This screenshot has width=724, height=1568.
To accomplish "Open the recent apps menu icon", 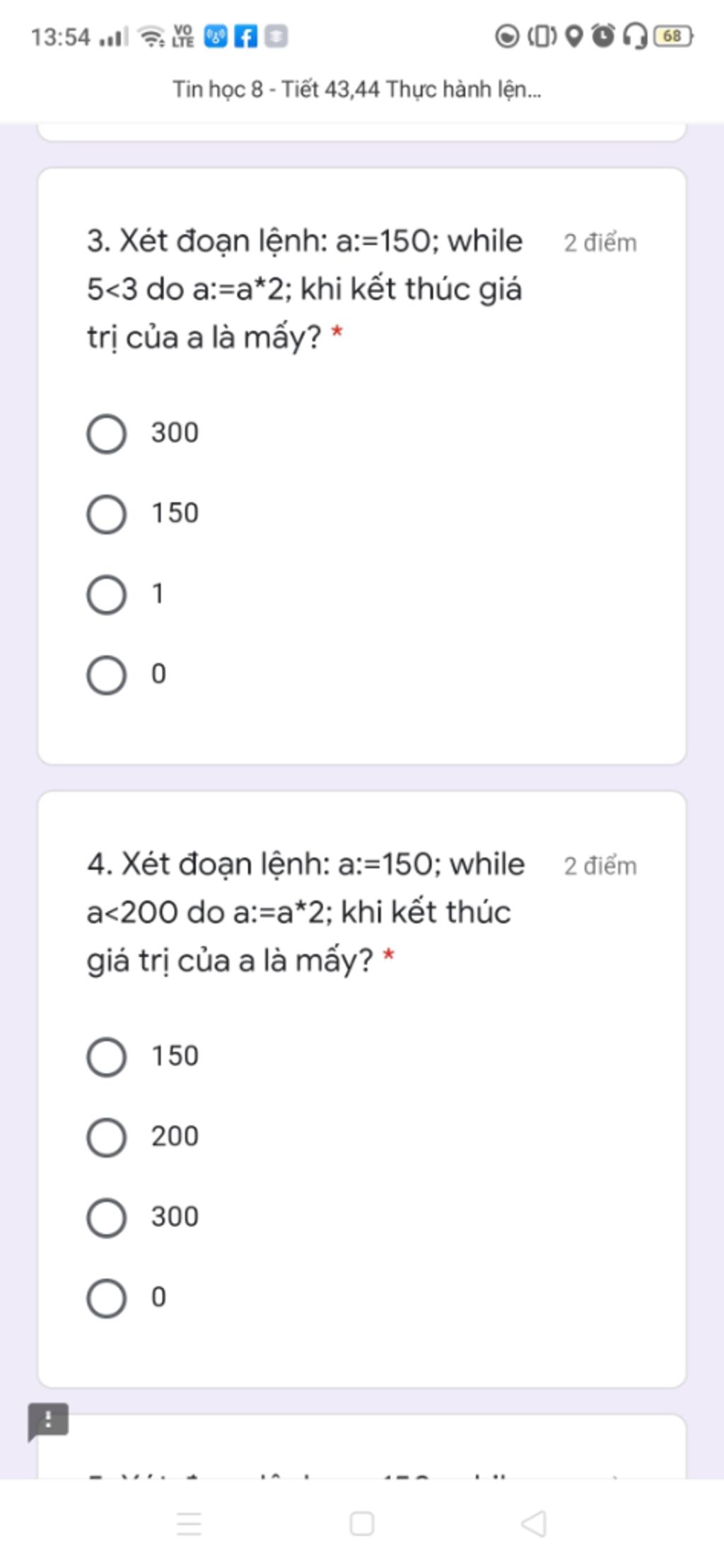I will pyautogui.click(x=189, y=1523).
